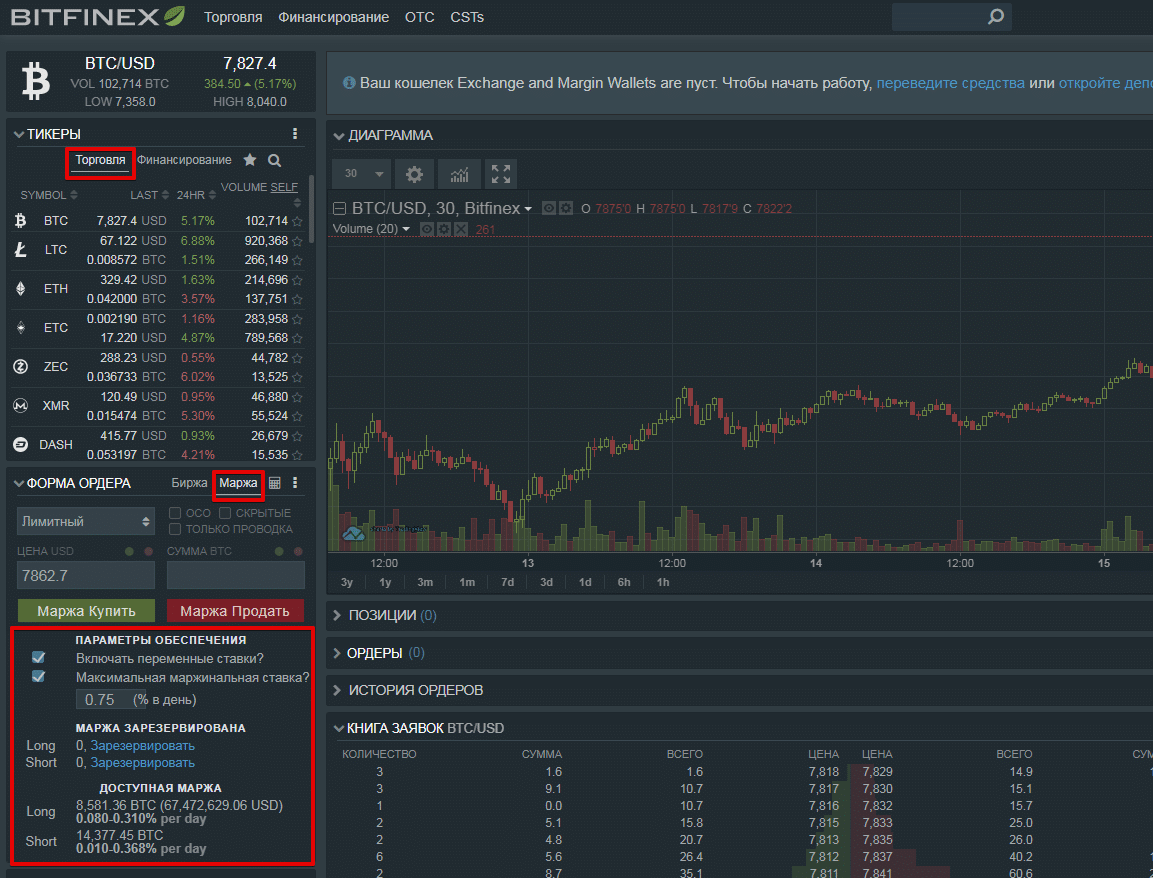
Task: Open chart indicators icon
Action: [x=460, y=174]
